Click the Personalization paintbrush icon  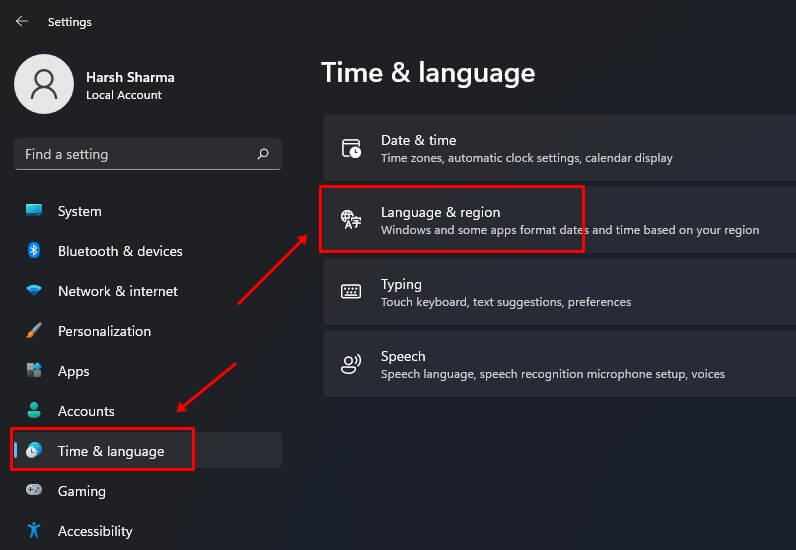click(34, 330)
